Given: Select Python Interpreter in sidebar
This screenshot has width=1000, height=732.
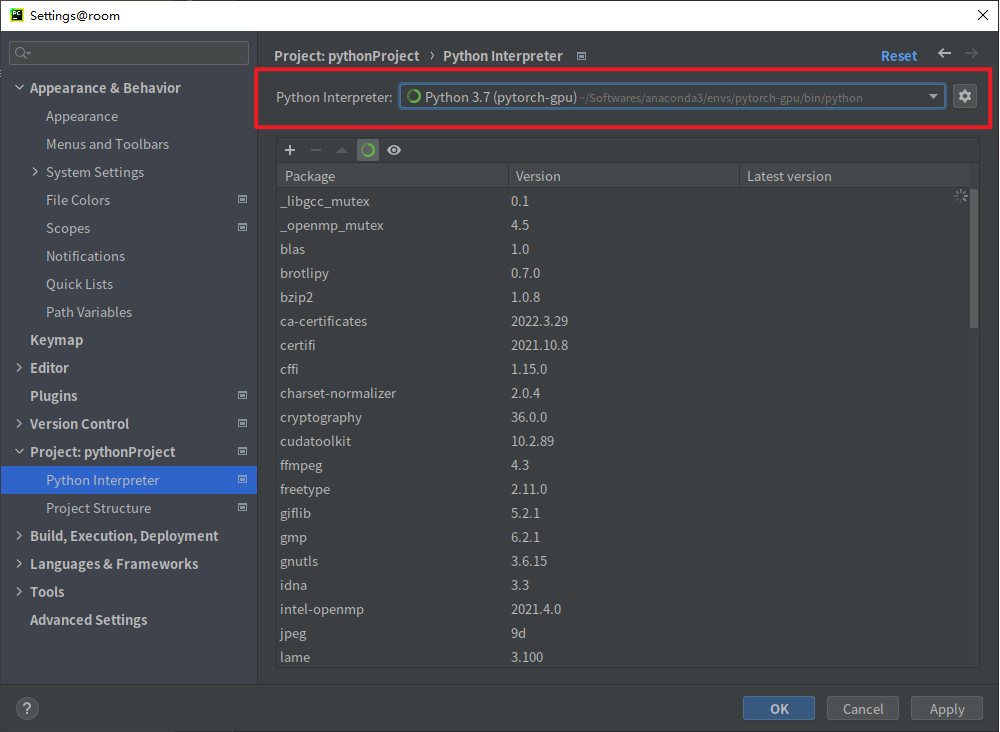Looking at the screenshot, I should pos(129,480).
